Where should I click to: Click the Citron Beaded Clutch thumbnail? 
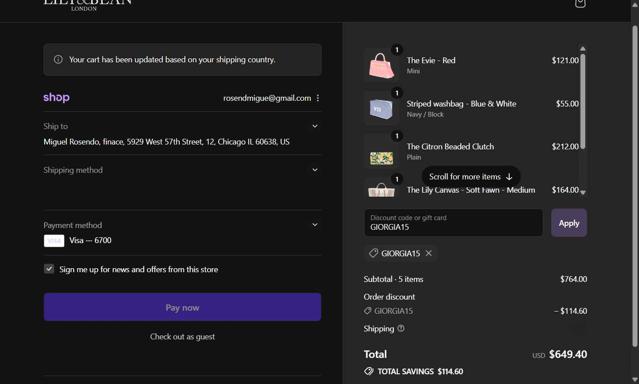381,152
